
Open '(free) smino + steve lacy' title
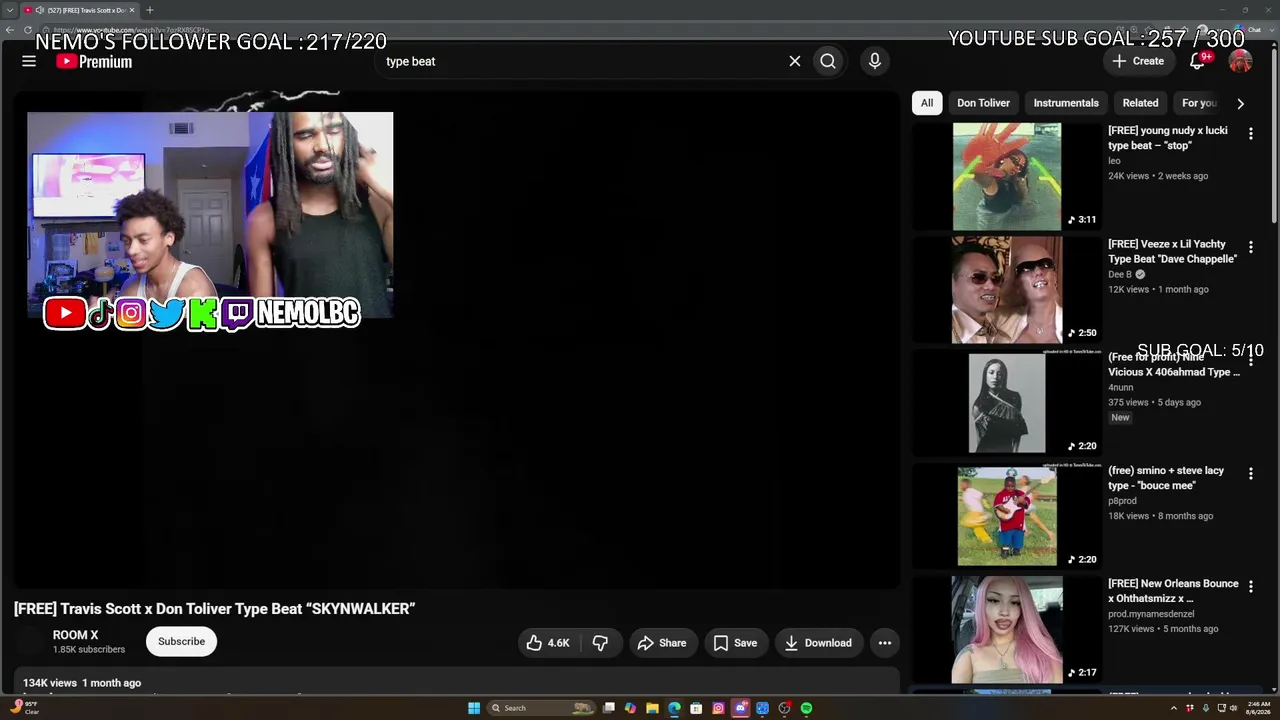coord(1166,478)
